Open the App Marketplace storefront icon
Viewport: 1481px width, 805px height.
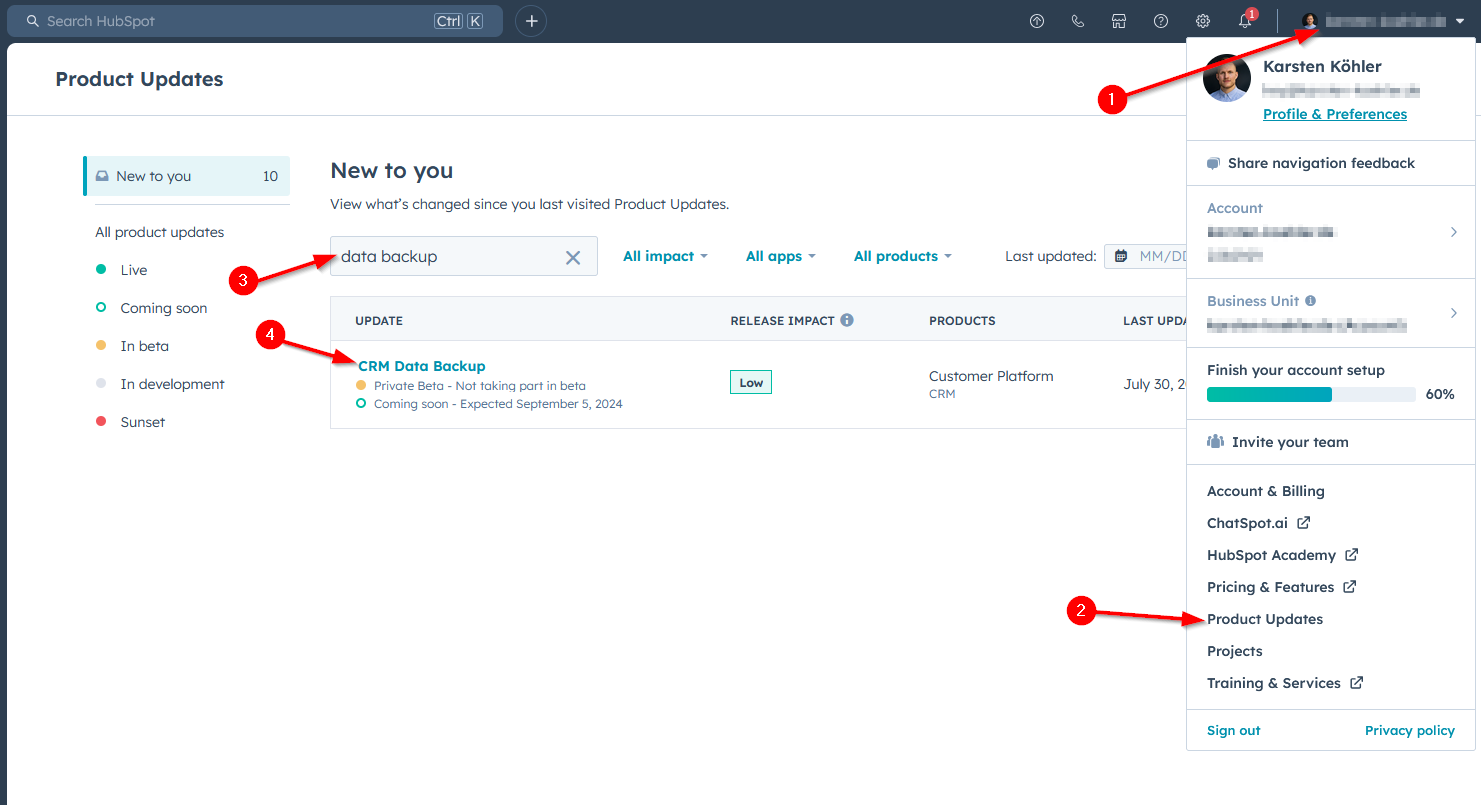1119,20
